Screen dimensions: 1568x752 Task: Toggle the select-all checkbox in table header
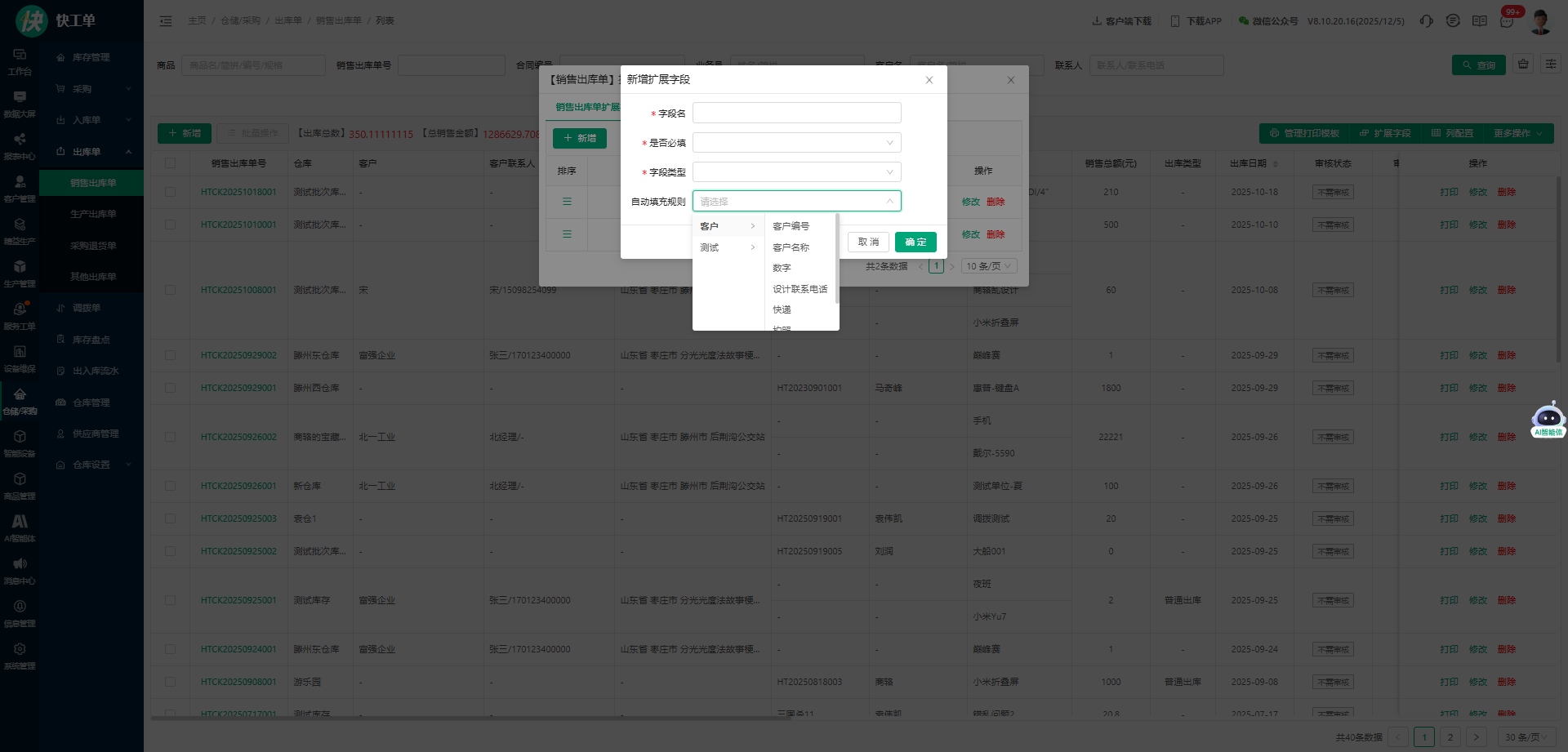170,163
